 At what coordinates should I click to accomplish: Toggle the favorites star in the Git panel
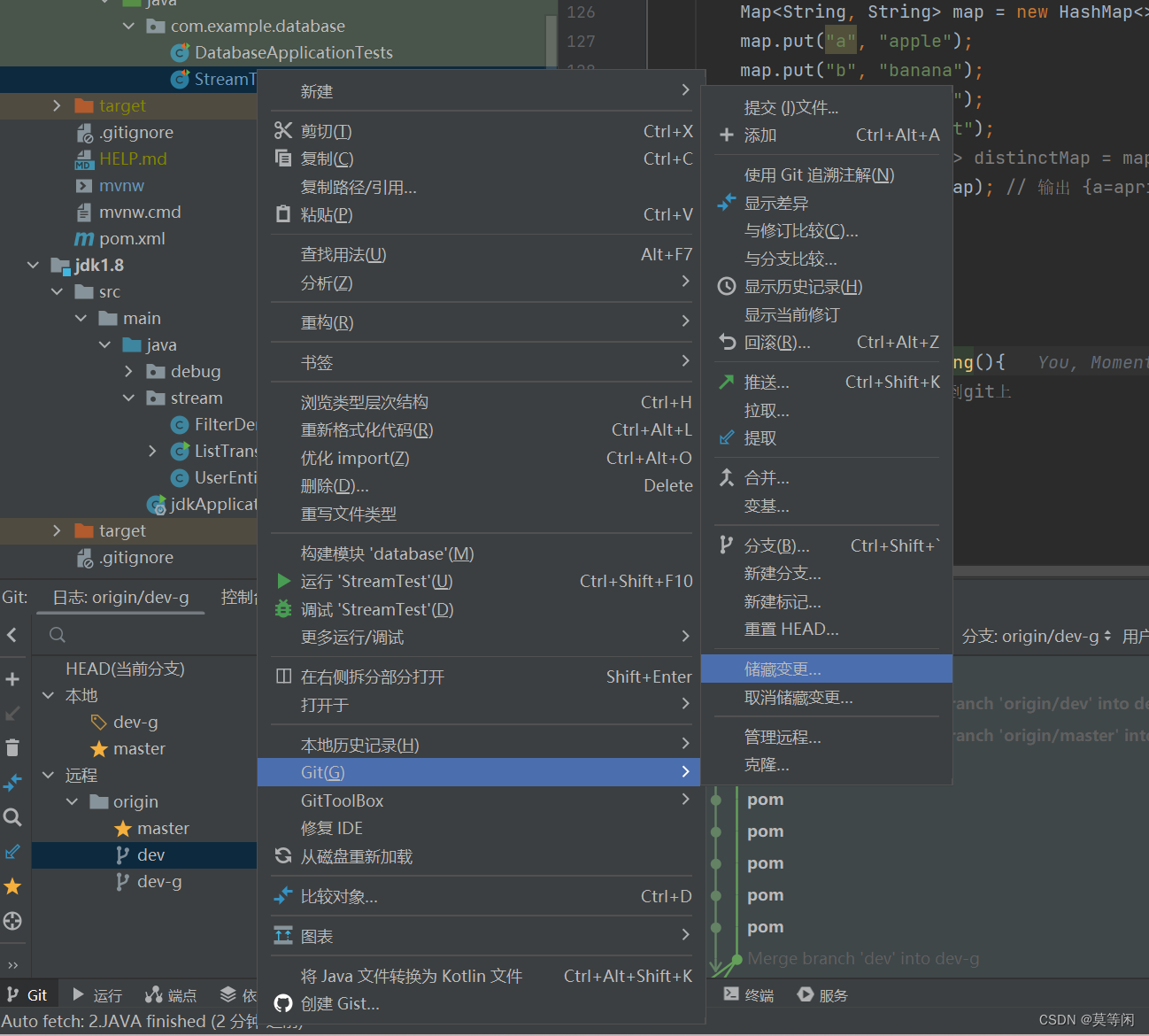click(x=12, y=886)
